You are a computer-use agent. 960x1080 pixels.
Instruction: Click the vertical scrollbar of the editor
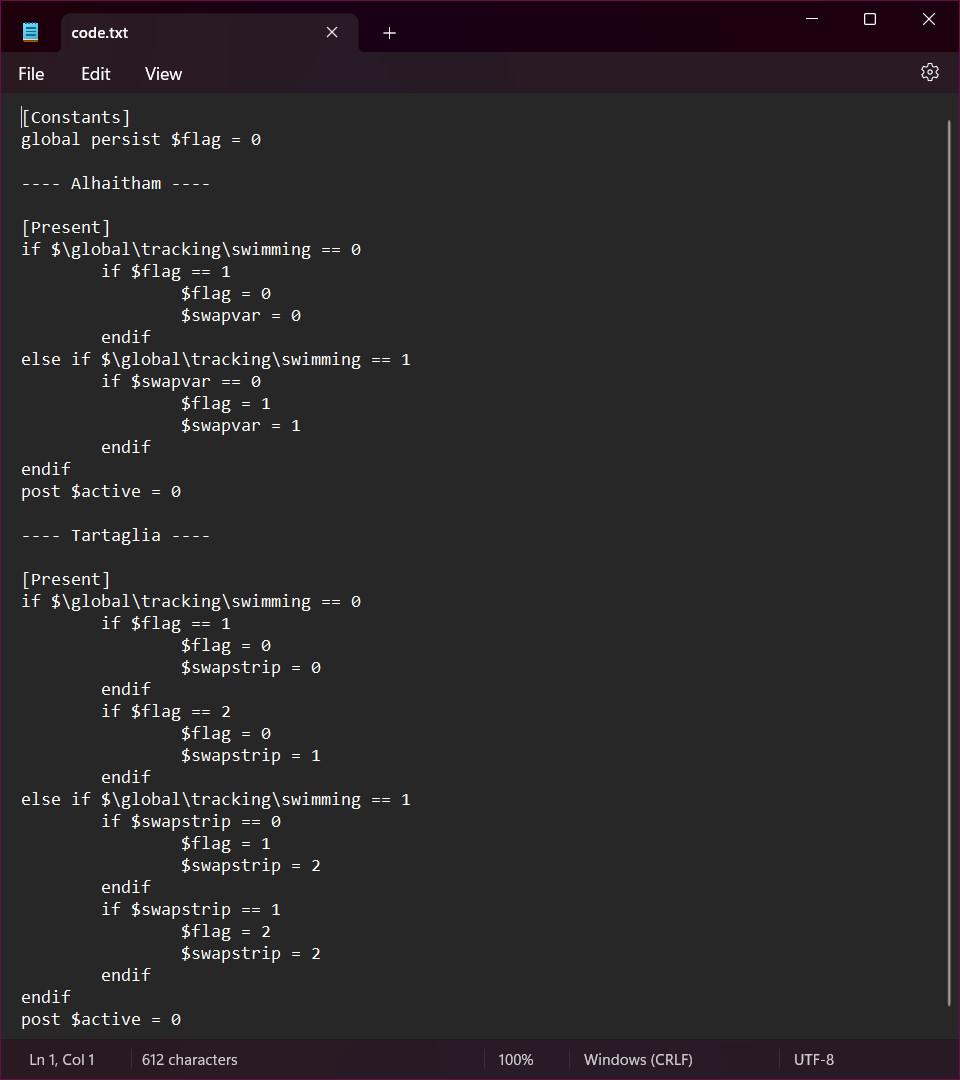click(x=948, y=560)
